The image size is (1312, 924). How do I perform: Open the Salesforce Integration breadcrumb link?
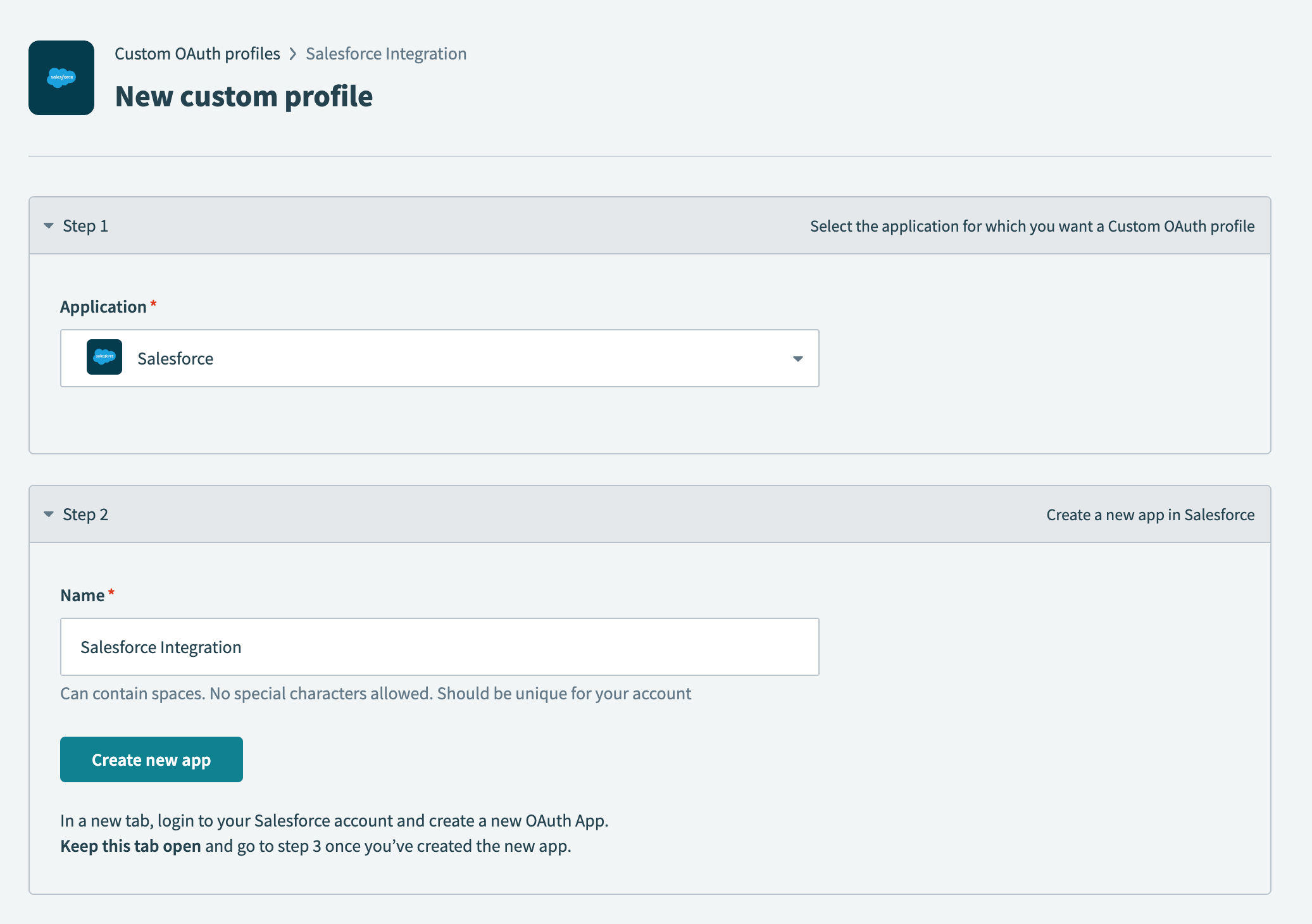point(385,53)
